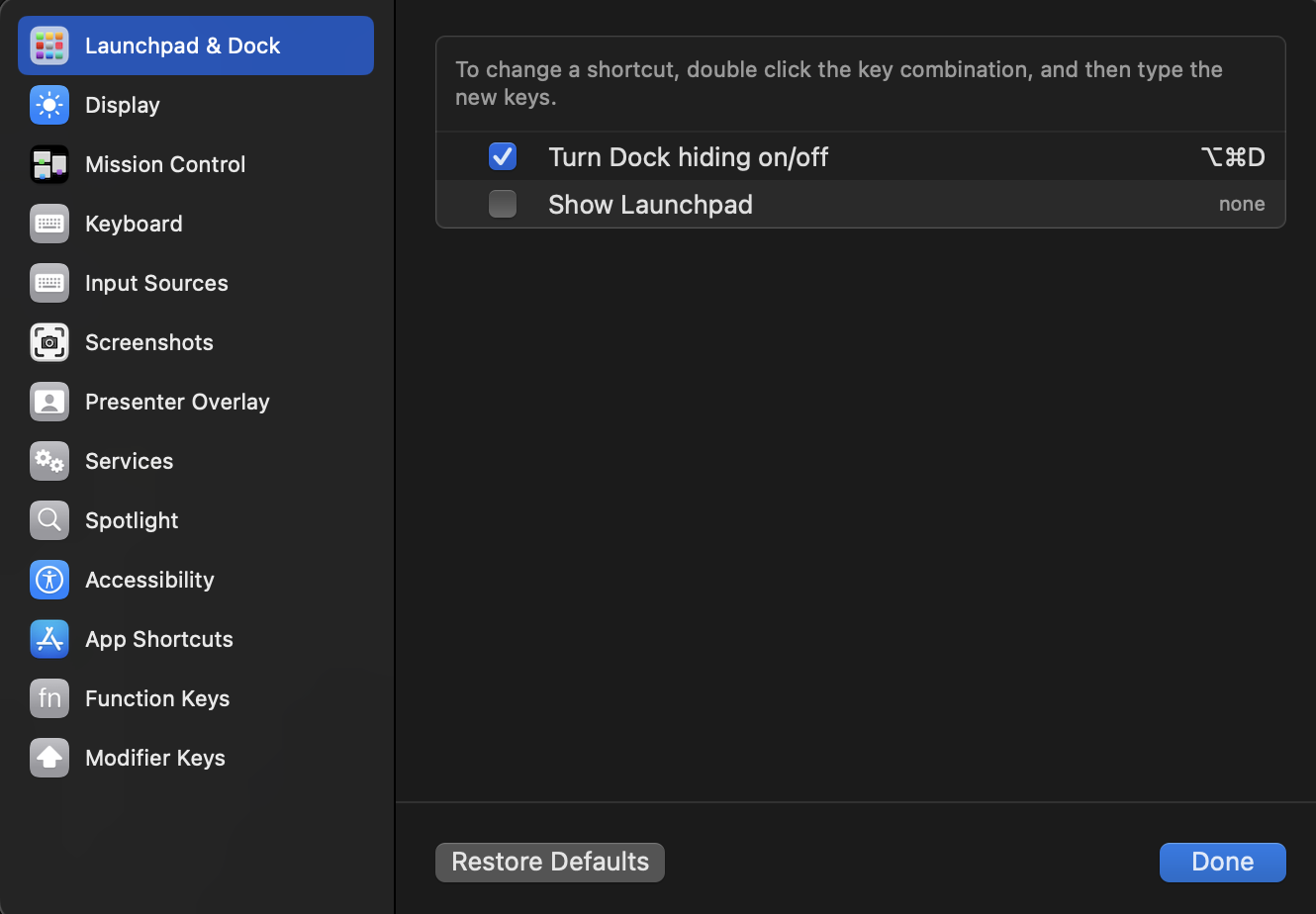
Task: Click the ⌥⌘D key combination
Action: coord(1232,156)
